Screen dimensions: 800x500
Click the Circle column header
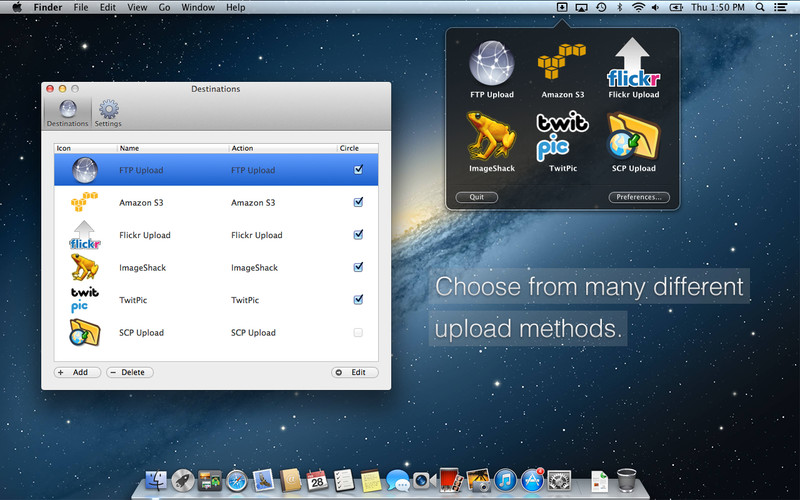358,148
